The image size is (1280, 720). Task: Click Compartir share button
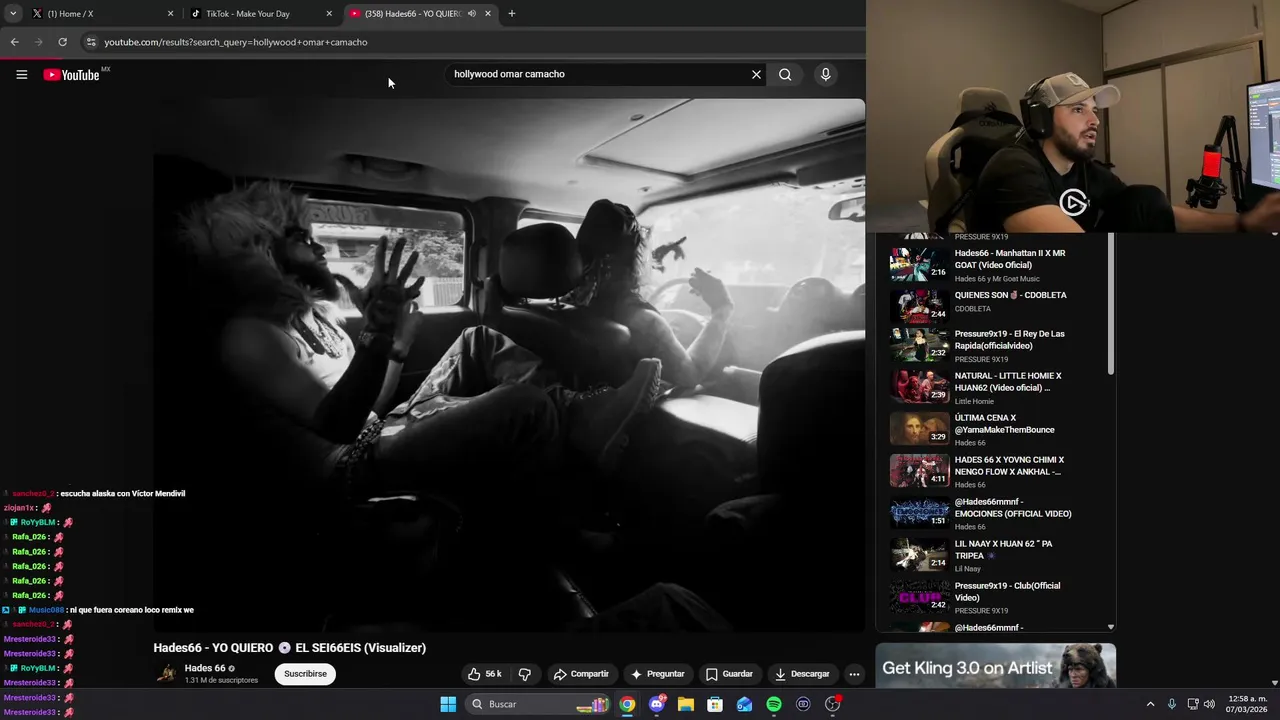(x=581, y=674)
